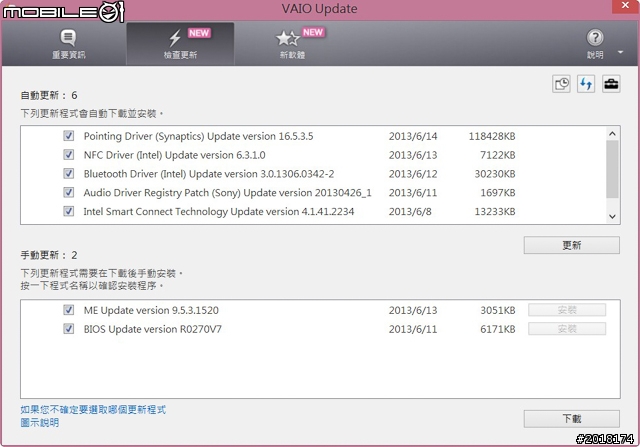The height and width of the screenshot is (447, 640).
Task: Toggle Bluetooth Driver (Intel) checkbox
Action: tap(69, 173)
